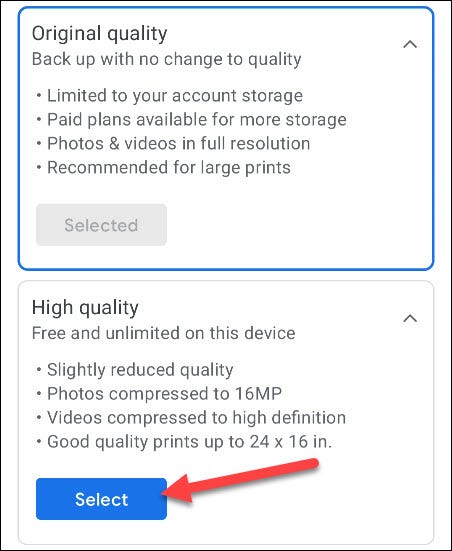Tap the blue Select button
Viewport: 452px width, 551px height.
tap(101, 499)
